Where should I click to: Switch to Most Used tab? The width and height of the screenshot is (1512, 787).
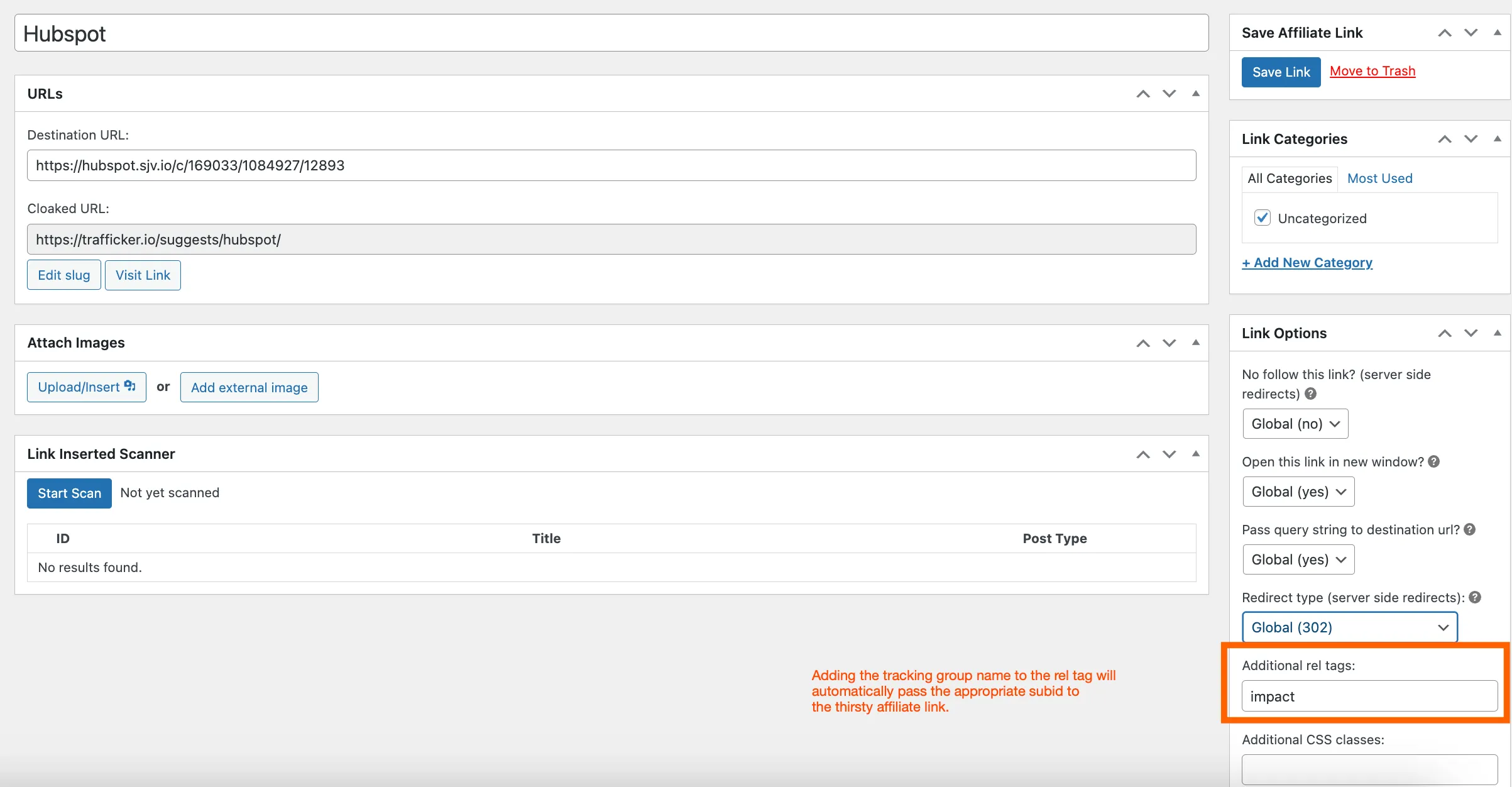tap(1379, 179)
